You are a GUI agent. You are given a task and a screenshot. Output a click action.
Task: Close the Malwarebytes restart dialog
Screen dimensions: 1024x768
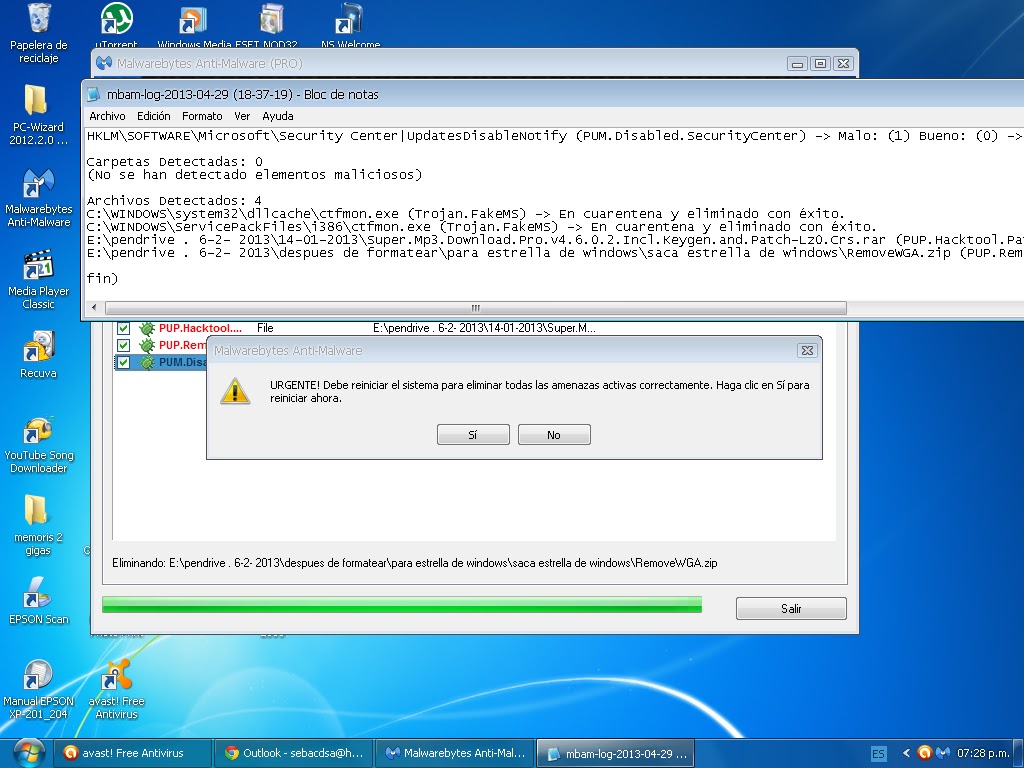807,351
